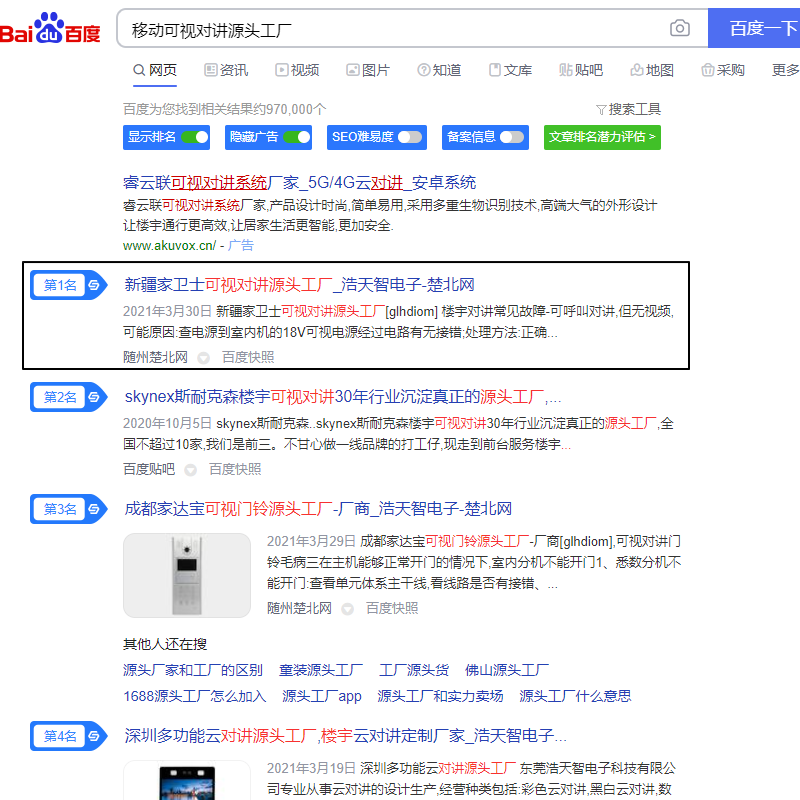Click the 百度一下 search button
The height and width of the screenshot is (800, 800).
754,28
